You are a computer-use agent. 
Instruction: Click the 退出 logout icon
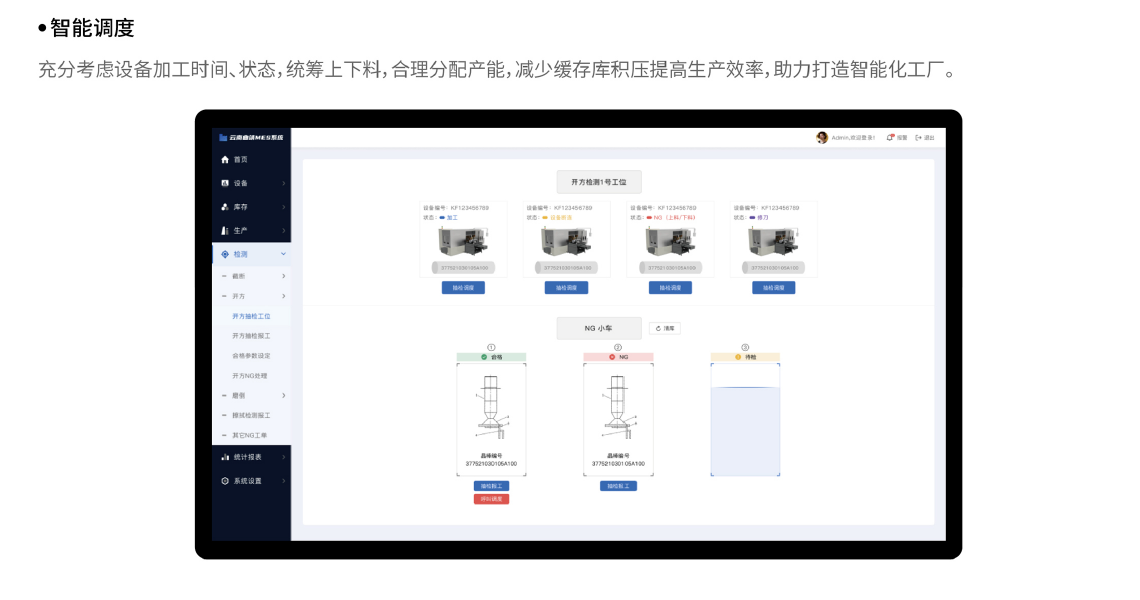pos(918,138)
